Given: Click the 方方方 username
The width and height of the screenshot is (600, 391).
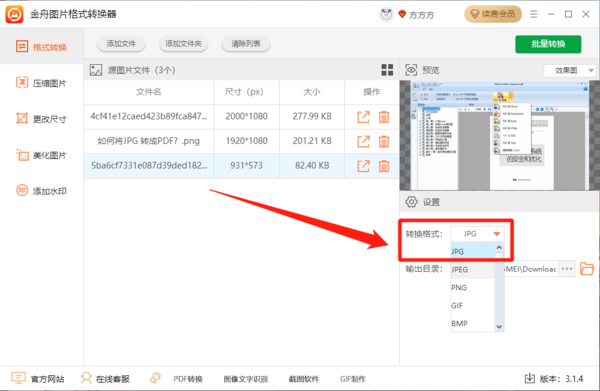Looking at the screenshot, I should tap(421, 15).
